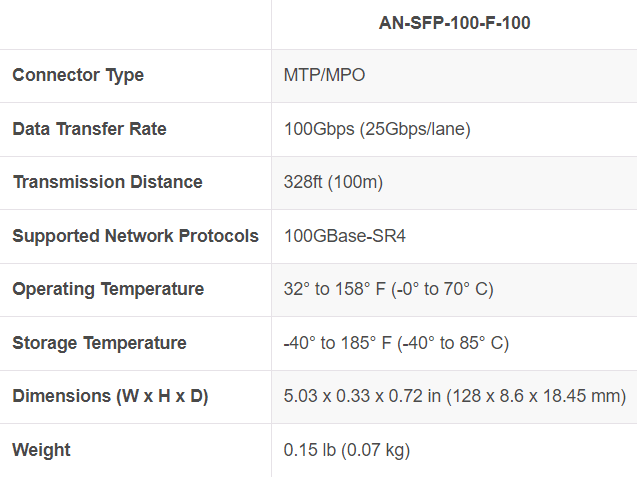
Task: Click the 0.15 lb (0.07 kg) value
Action: [347, 450]
